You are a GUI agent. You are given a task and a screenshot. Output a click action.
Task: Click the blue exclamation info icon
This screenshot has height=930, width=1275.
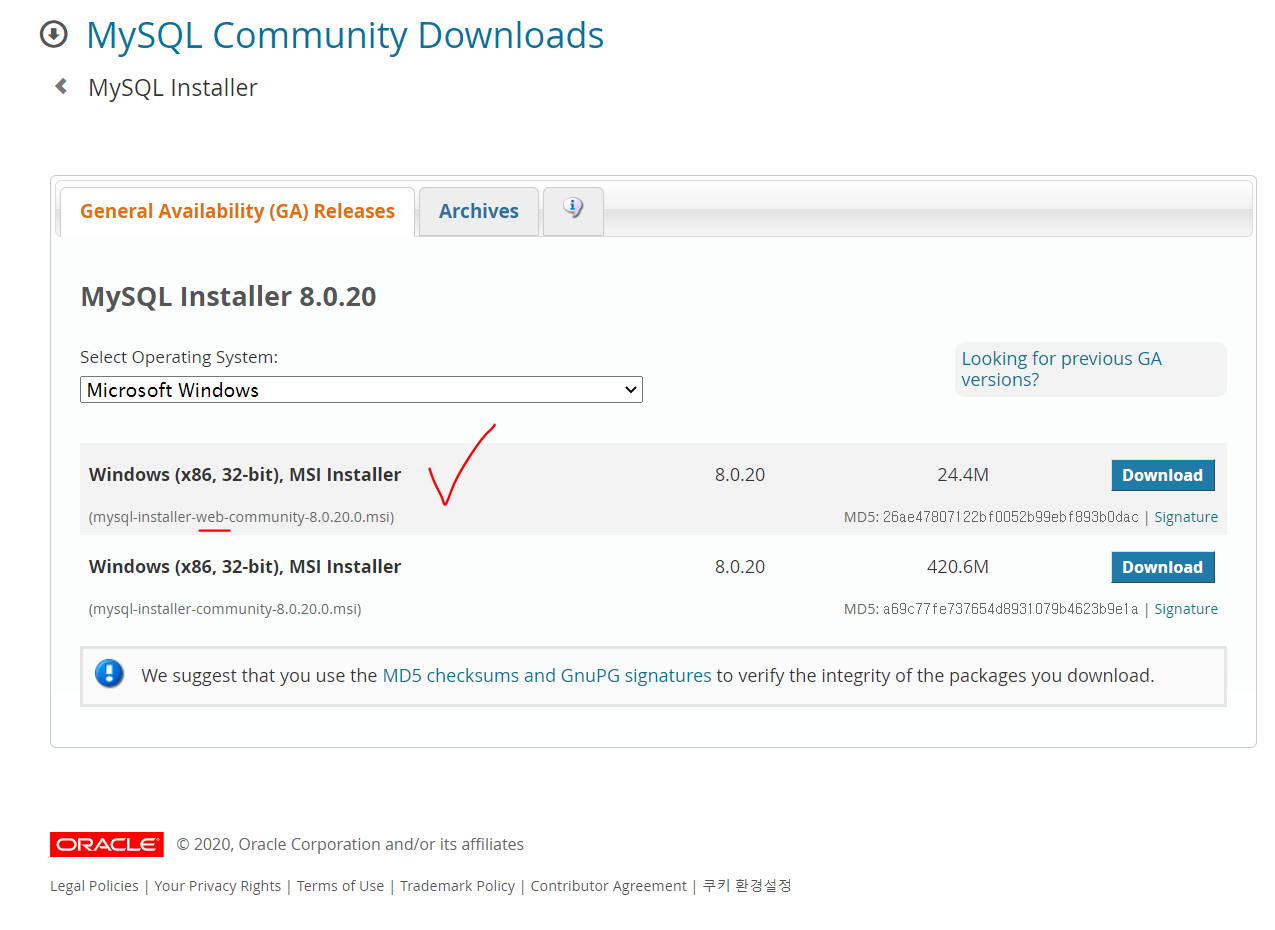click(110, 673)
